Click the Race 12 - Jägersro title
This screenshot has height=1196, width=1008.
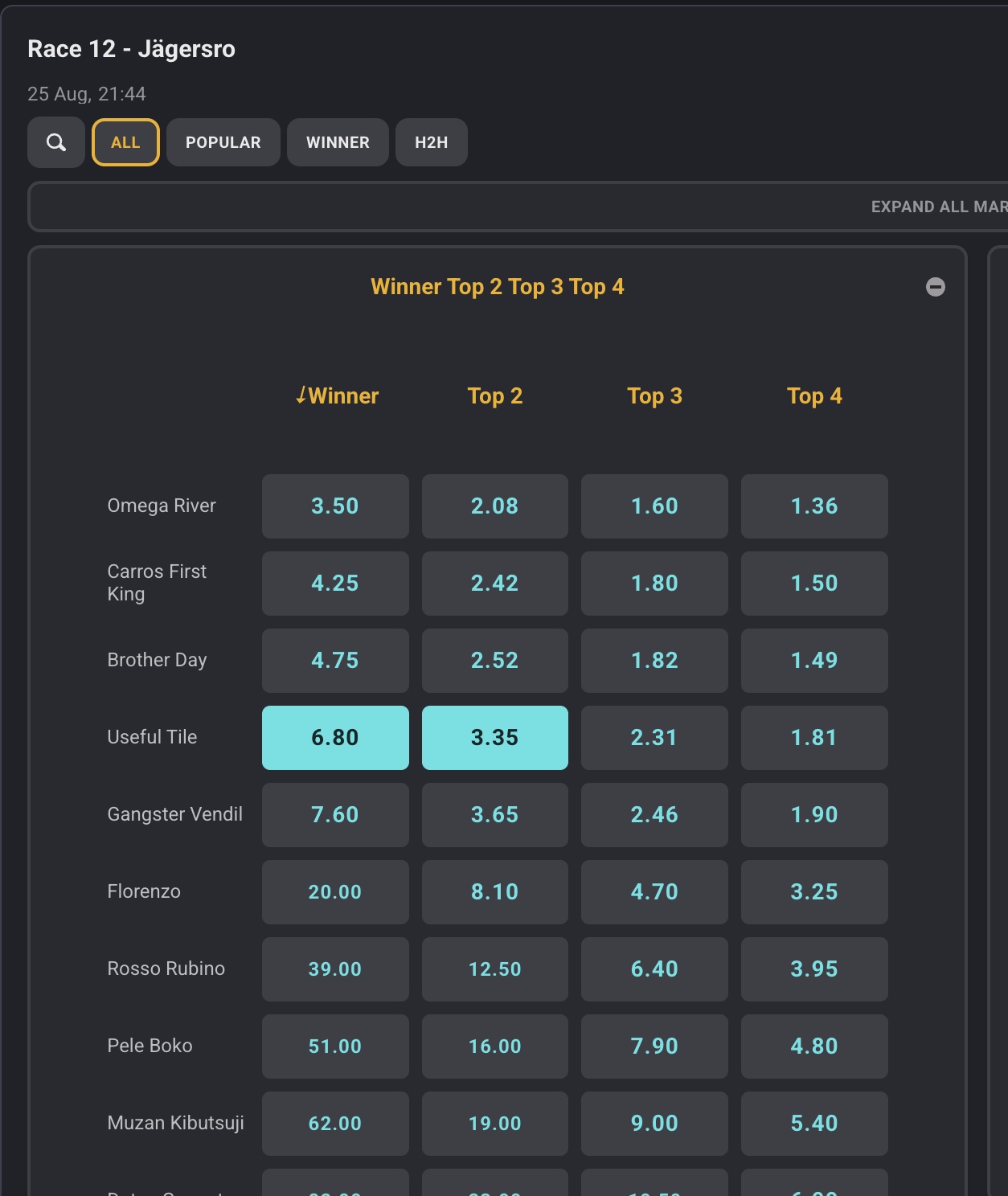point(132,49)
